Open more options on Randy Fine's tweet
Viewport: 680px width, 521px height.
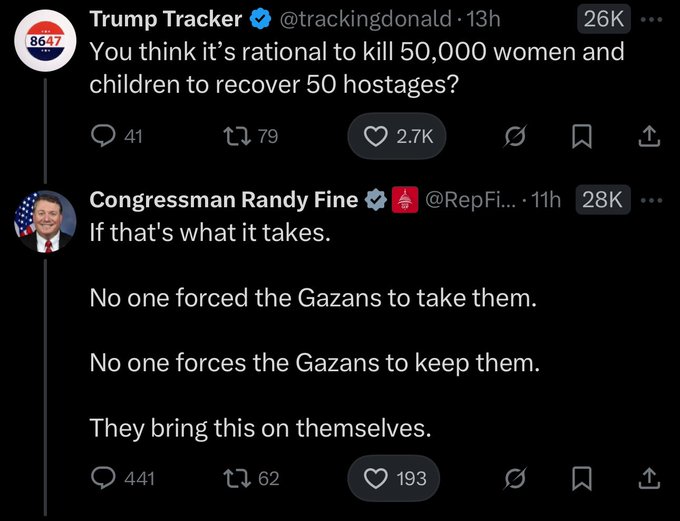pyautogui.click(x=654, y=200)
